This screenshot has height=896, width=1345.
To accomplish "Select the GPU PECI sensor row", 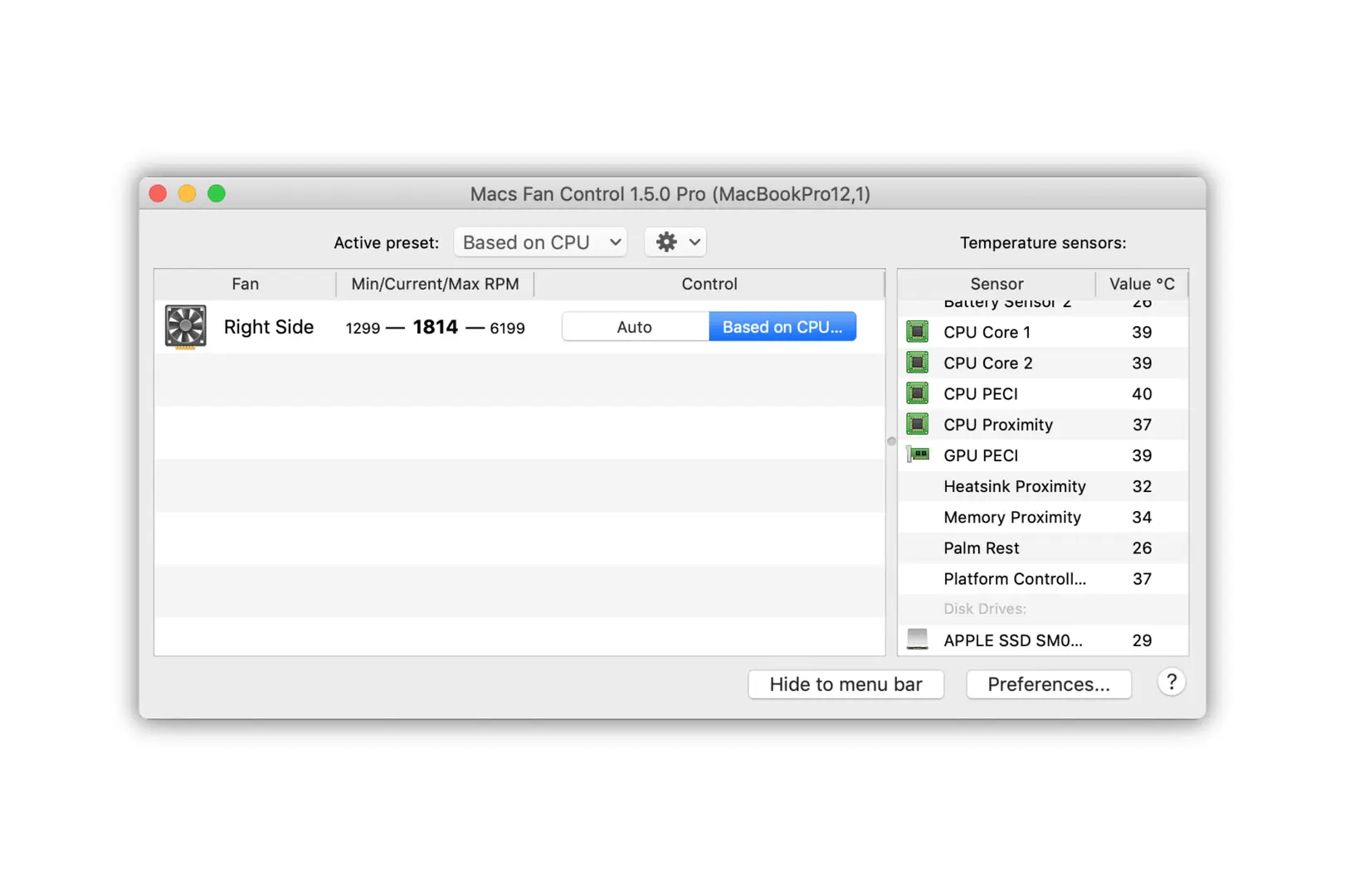I will pos(1043,455).
